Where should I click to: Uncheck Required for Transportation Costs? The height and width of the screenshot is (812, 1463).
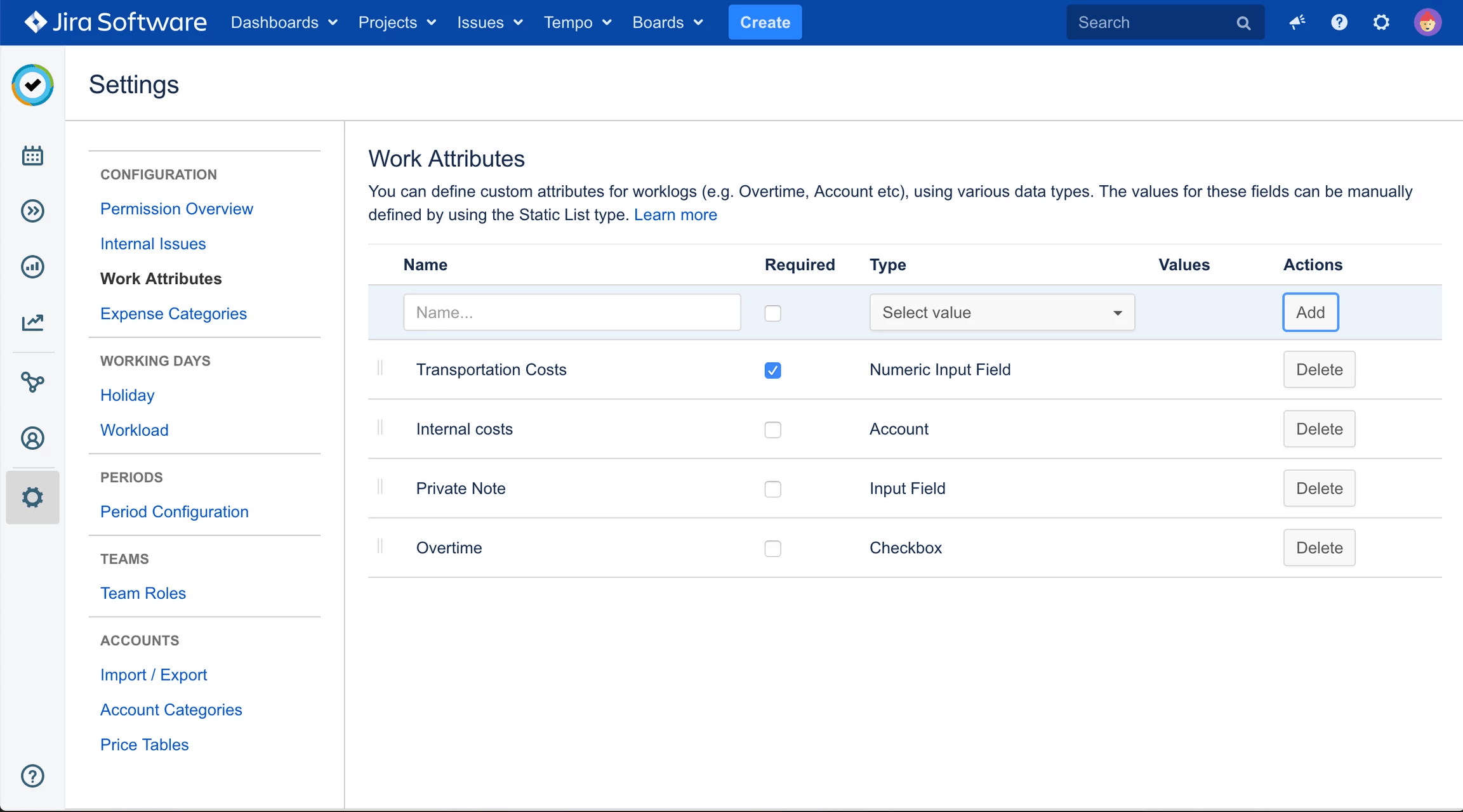pyautogui.click(x=772, y=370)
